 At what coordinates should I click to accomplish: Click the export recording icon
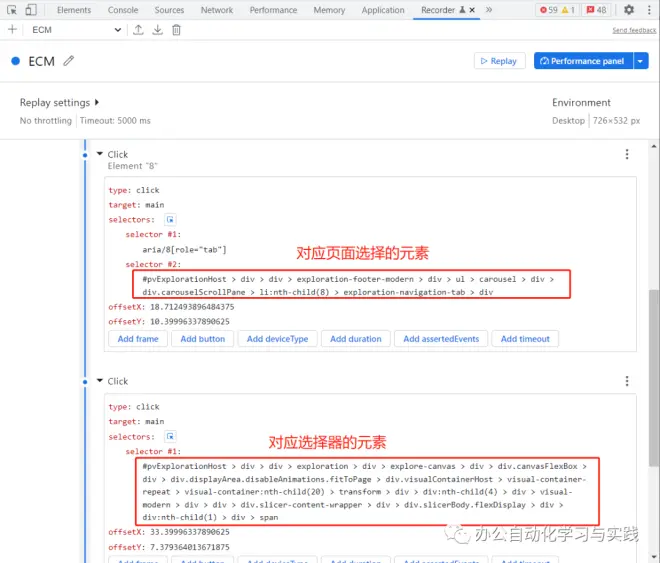(x=157, y=30)
